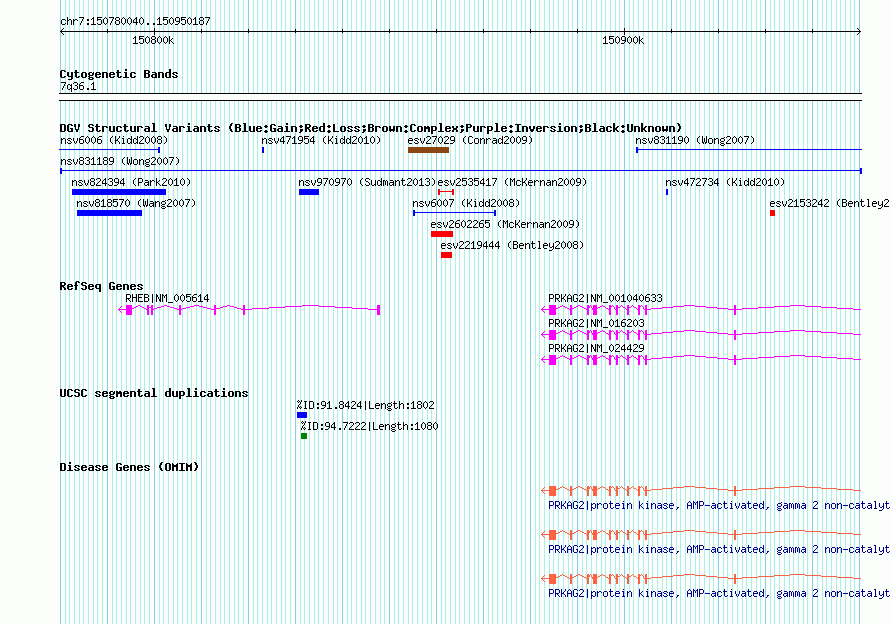Select nsv818570 (Wang2007) label
The image size is (890, 624).
(136, 203)
